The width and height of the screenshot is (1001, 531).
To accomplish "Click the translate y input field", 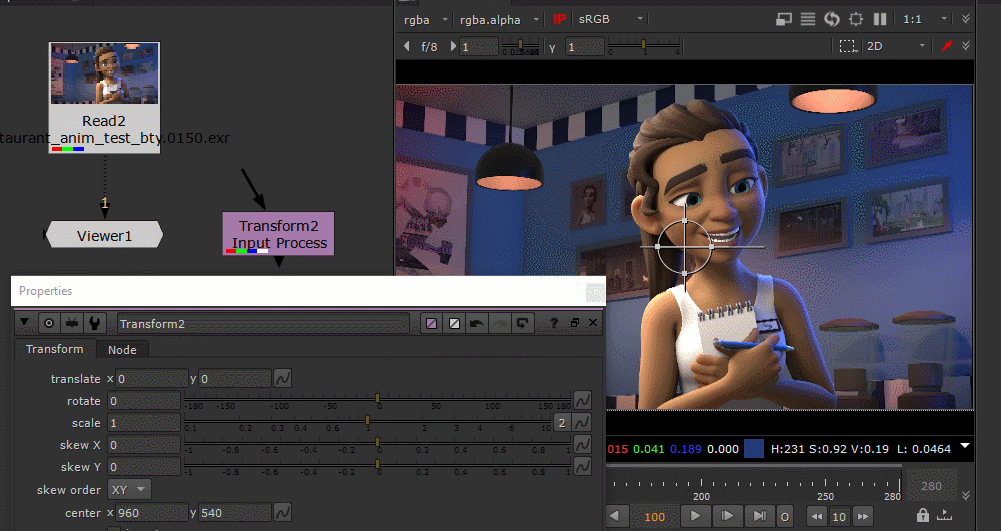I will [x=235, y=379].
